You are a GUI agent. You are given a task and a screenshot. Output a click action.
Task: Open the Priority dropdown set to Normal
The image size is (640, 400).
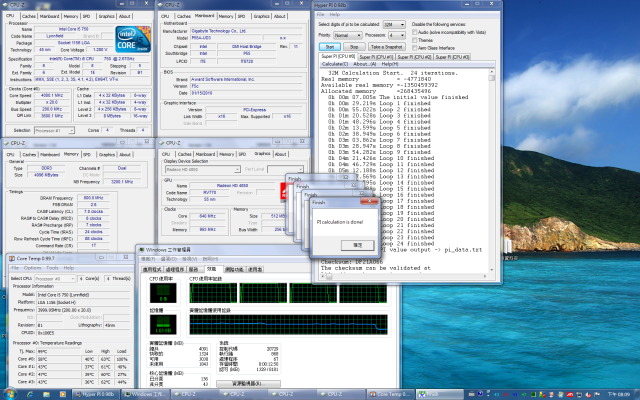[347, 35]
